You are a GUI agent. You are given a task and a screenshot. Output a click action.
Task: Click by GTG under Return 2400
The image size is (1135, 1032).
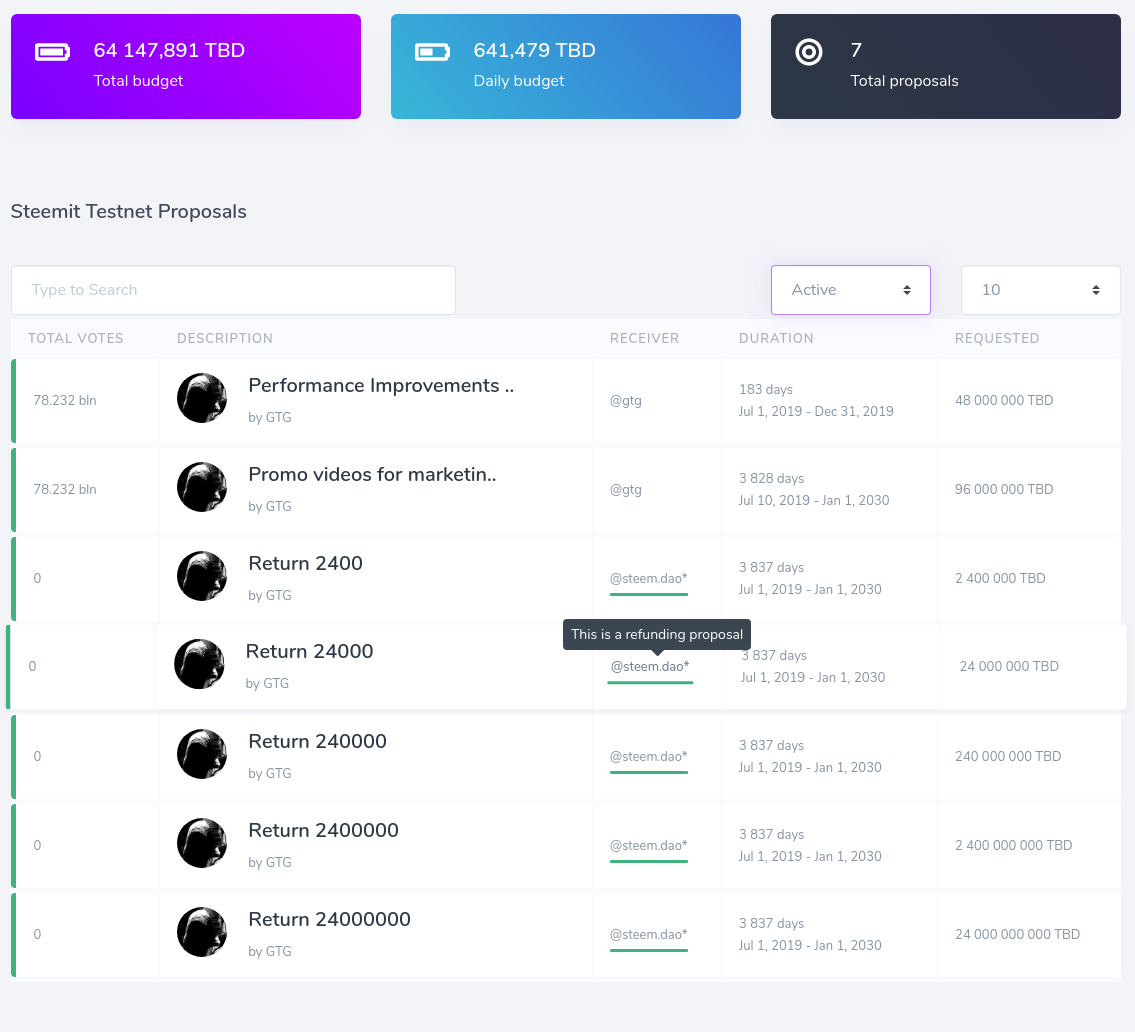tap(270, 596)
